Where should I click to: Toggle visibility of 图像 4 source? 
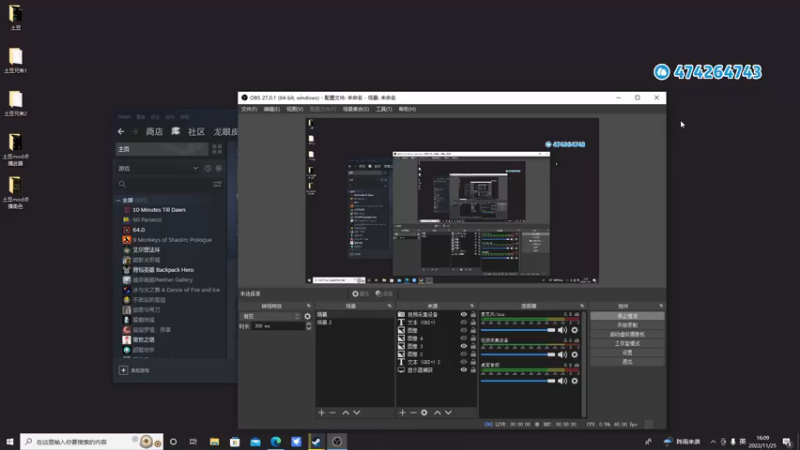(x=464, y=338)
